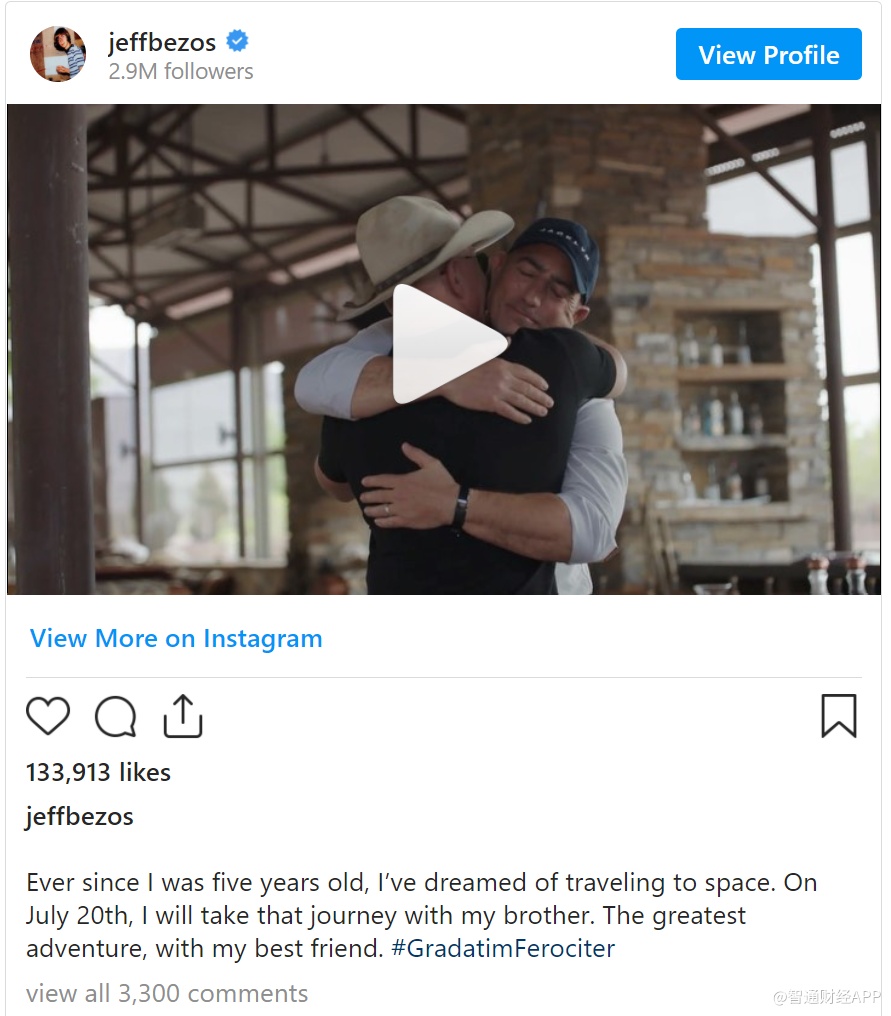891x1016 pixels.
Task: Open the #GradatimFerociter hashtag
Action: pos(503,949)
